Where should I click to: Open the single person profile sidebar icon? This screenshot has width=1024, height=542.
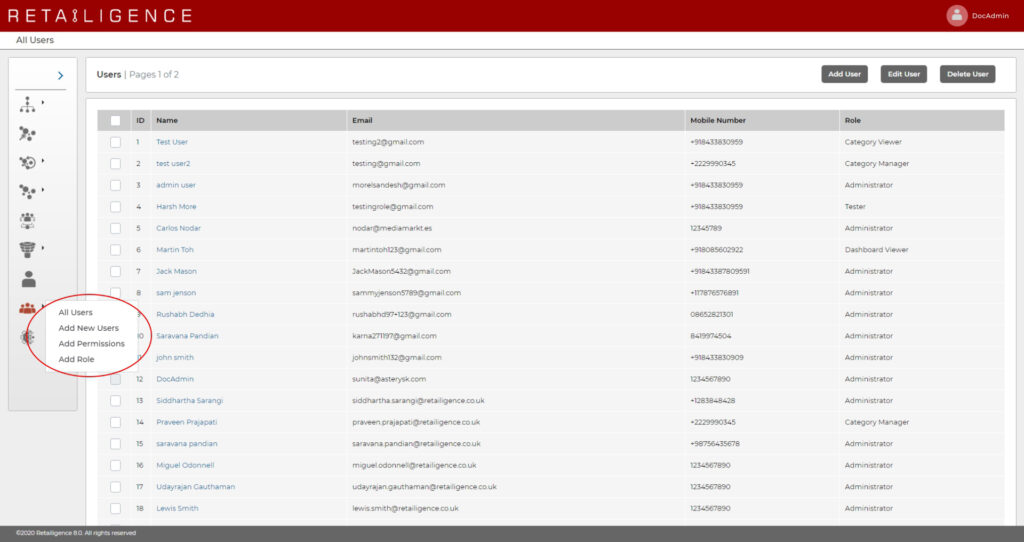[28, 279]
